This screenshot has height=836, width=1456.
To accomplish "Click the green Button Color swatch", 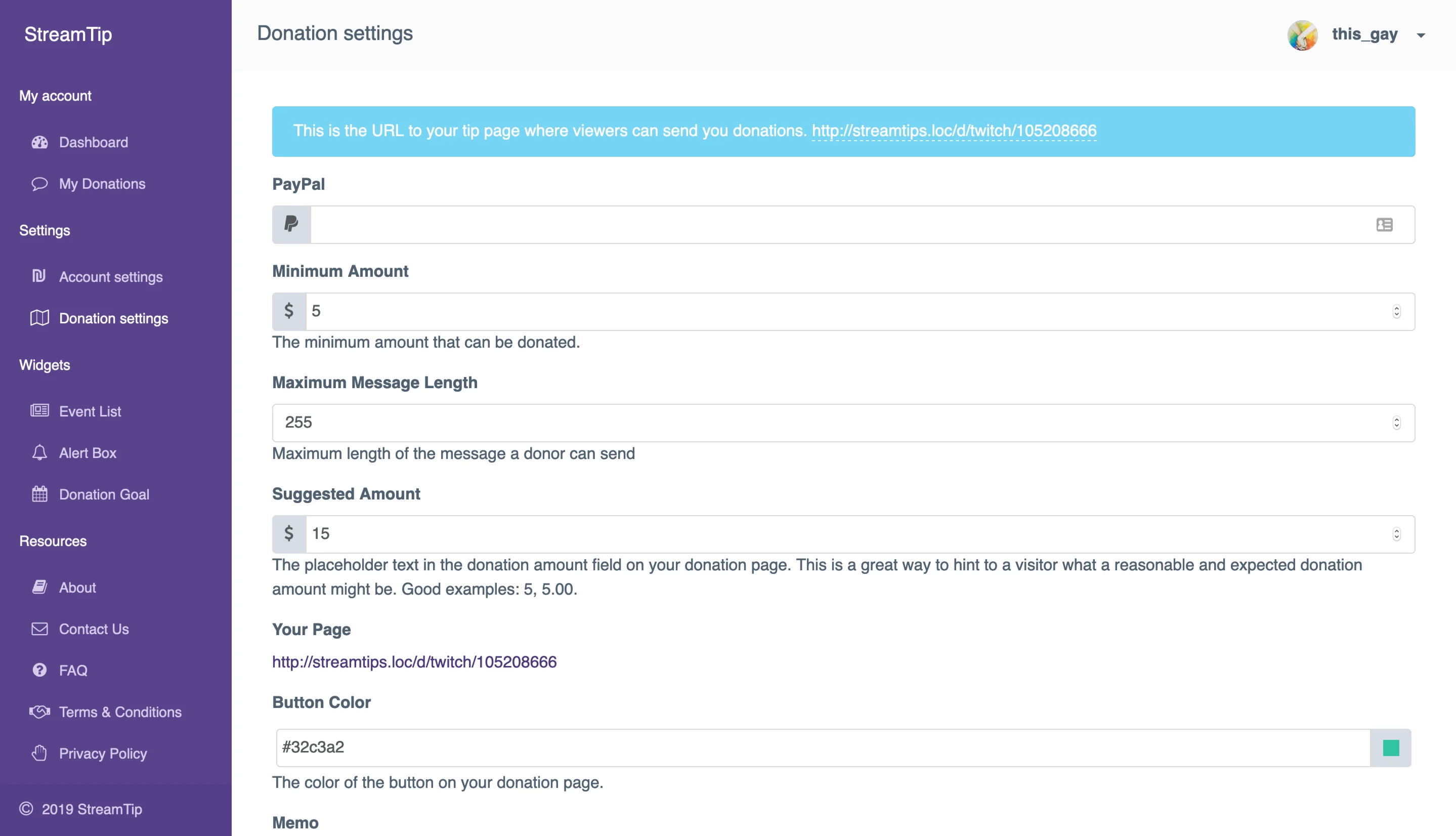I will coord(1391,747).
